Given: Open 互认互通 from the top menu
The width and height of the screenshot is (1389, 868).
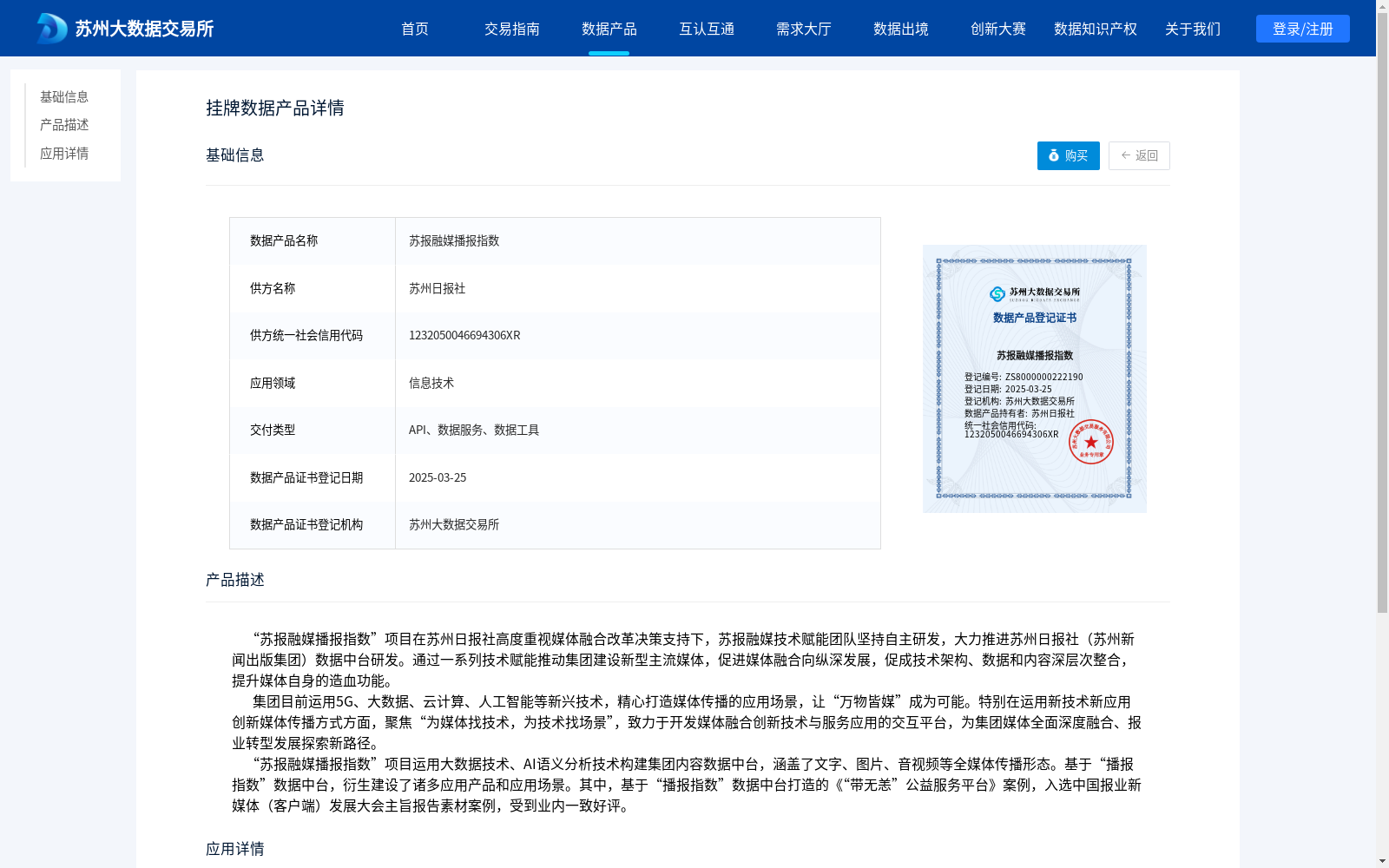Looking at the screenshot, I should 707,29.
